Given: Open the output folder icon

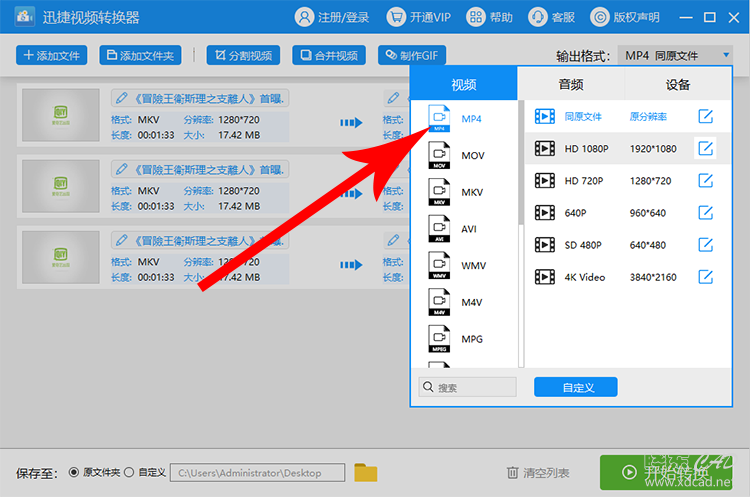Looking at the screenshot, I should (x=366, y=473).
